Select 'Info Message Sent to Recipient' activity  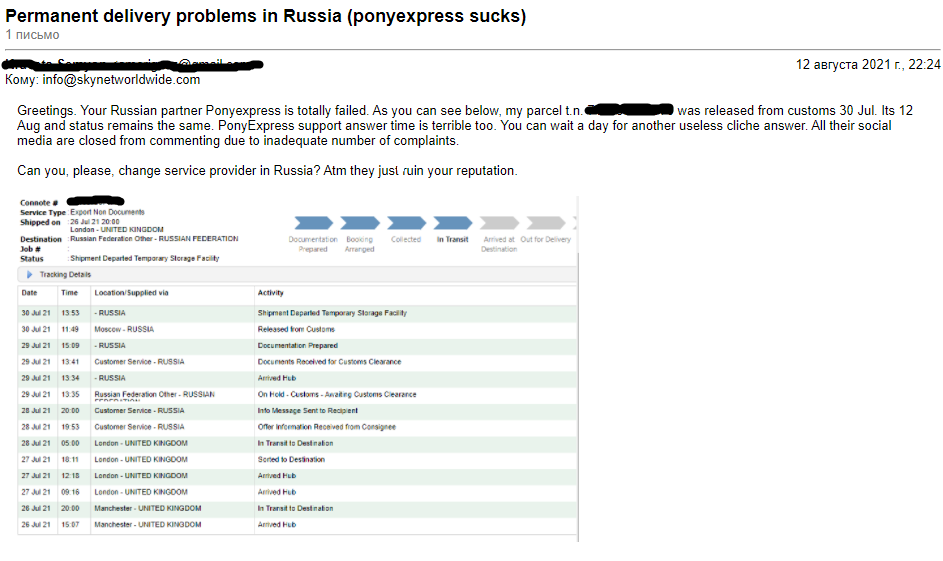point(307,411)
